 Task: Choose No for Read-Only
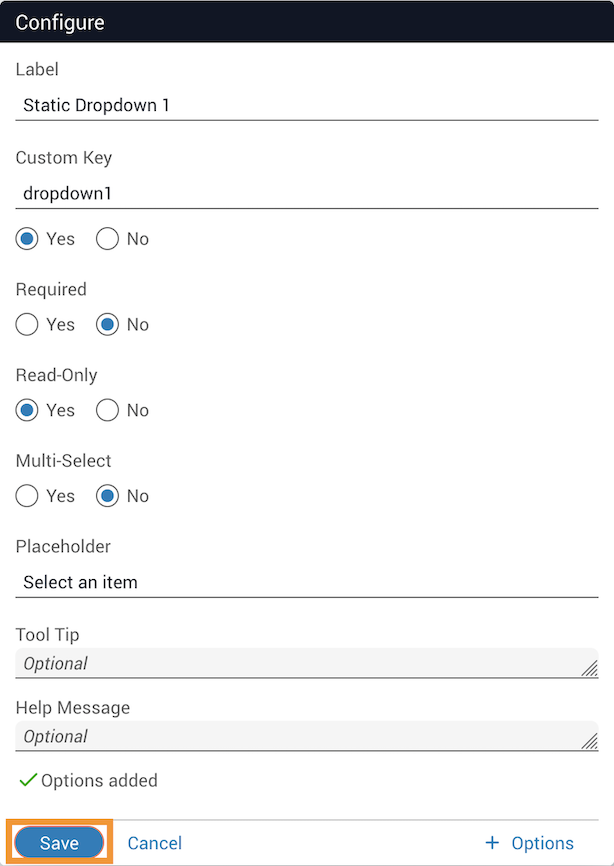[108, 410]
